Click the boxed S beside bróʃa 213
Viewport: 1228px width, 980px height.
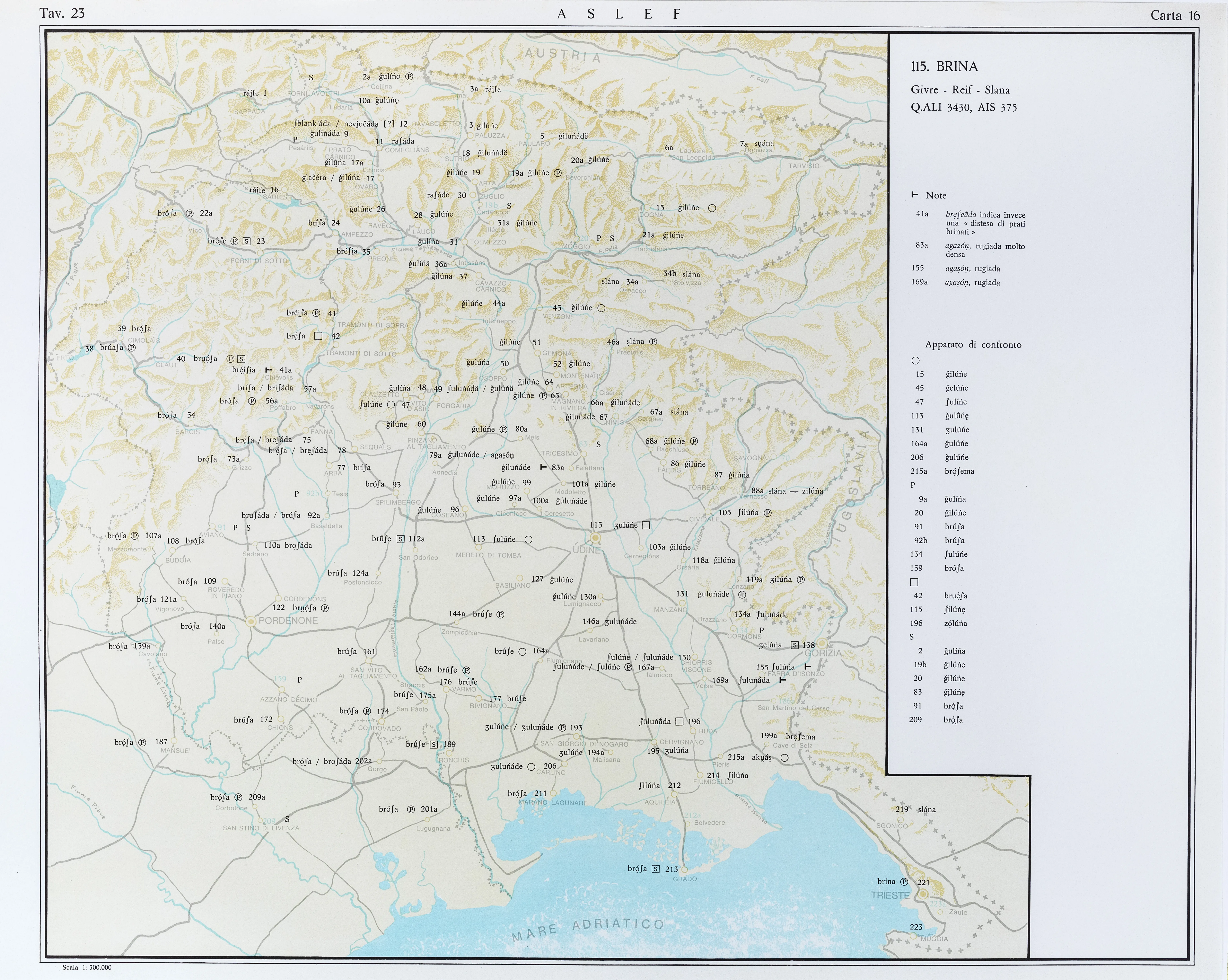(x=656, y=869)
